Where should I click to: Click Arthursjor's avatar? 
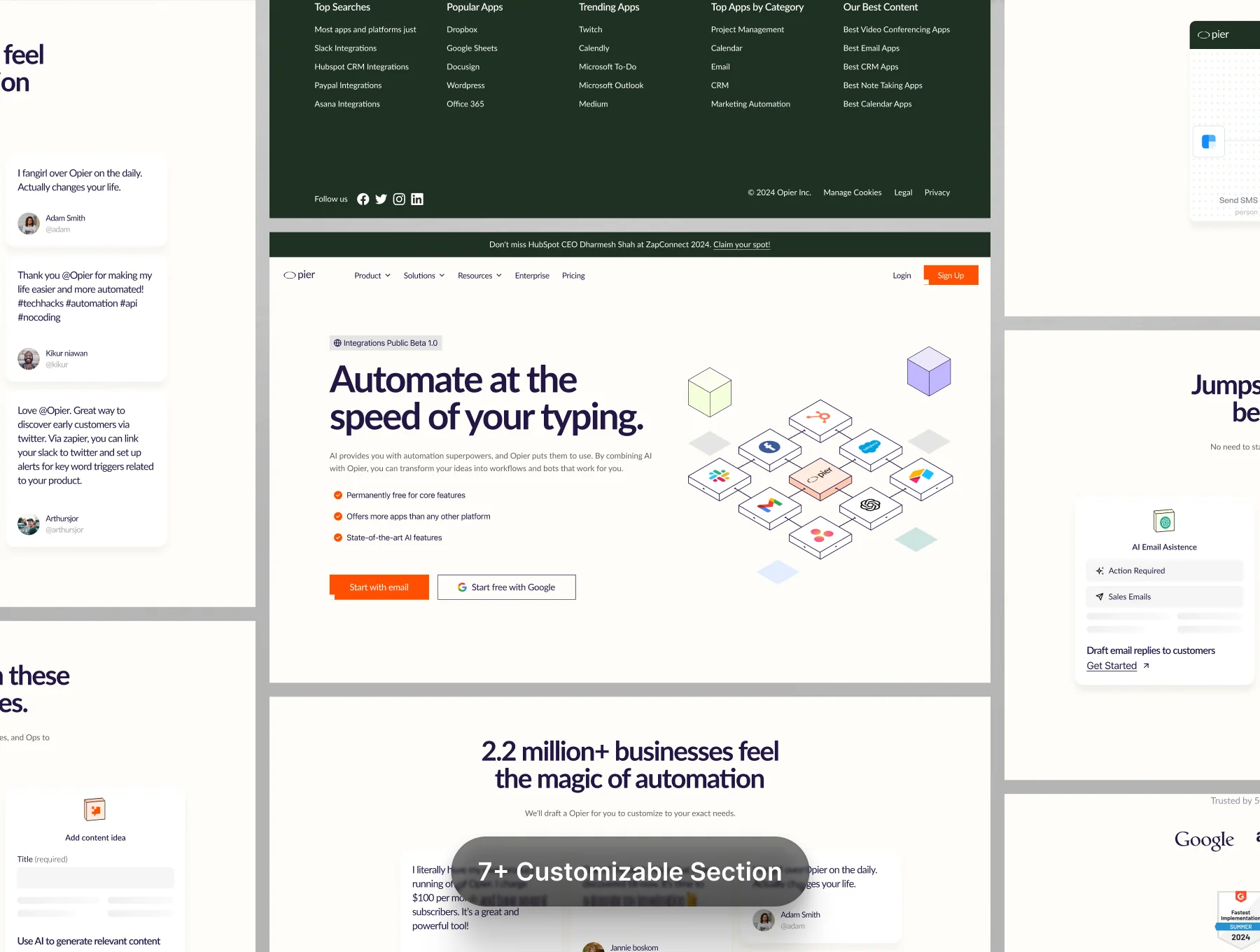click(x=29, y=524)
